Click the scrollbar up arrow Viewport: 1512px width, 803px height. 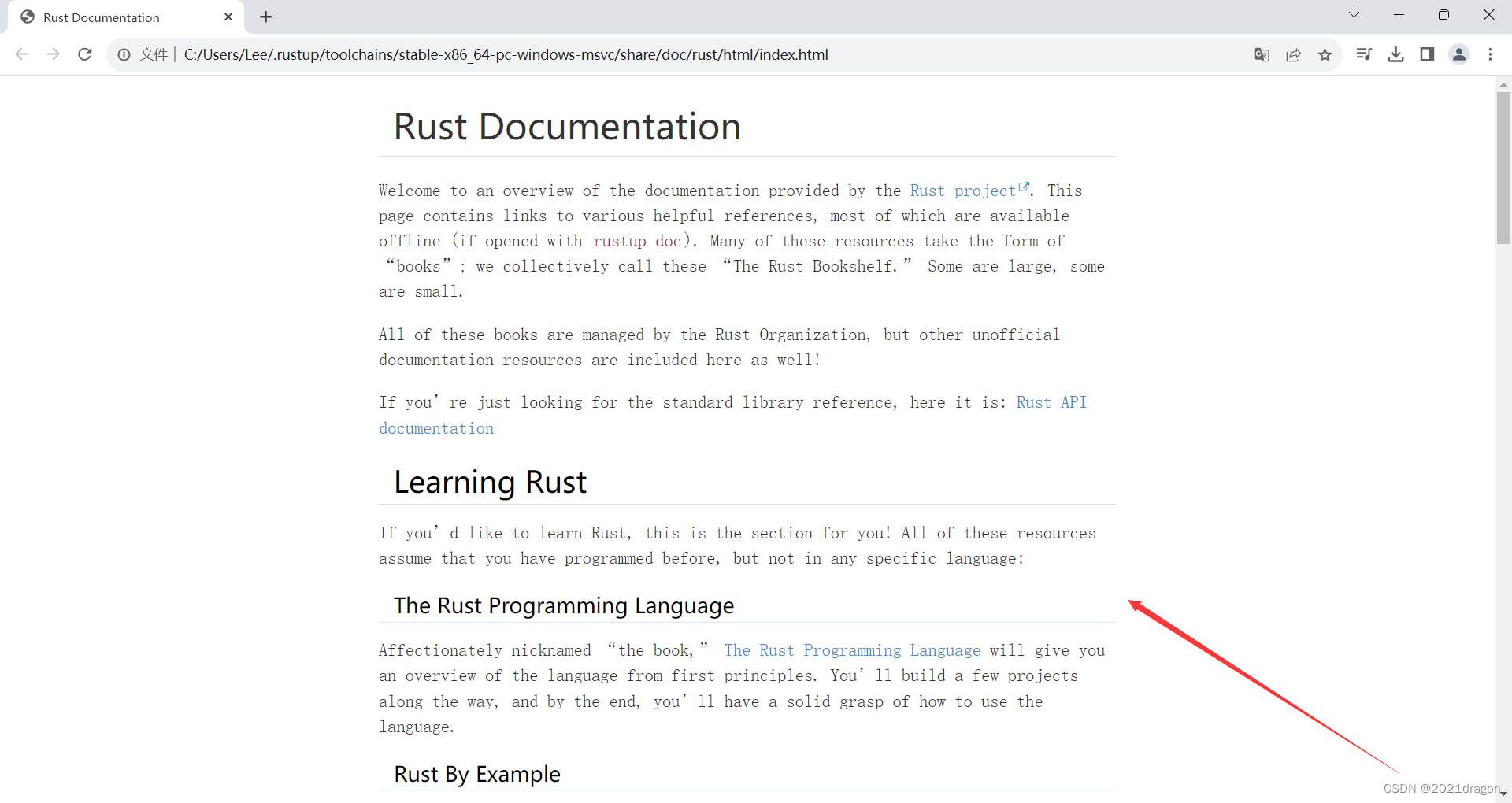tap(1503, 83)
